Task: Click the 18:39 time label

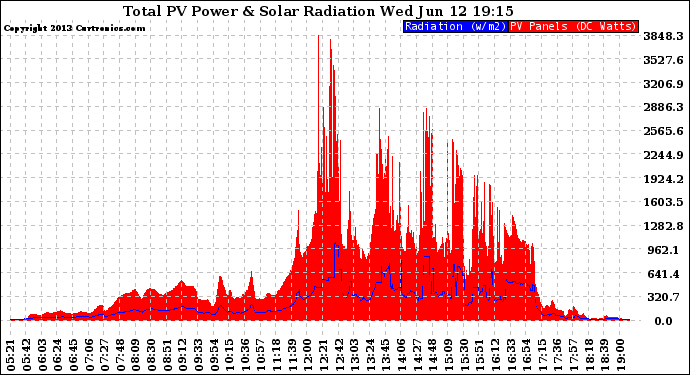Action: coord(605,355)
